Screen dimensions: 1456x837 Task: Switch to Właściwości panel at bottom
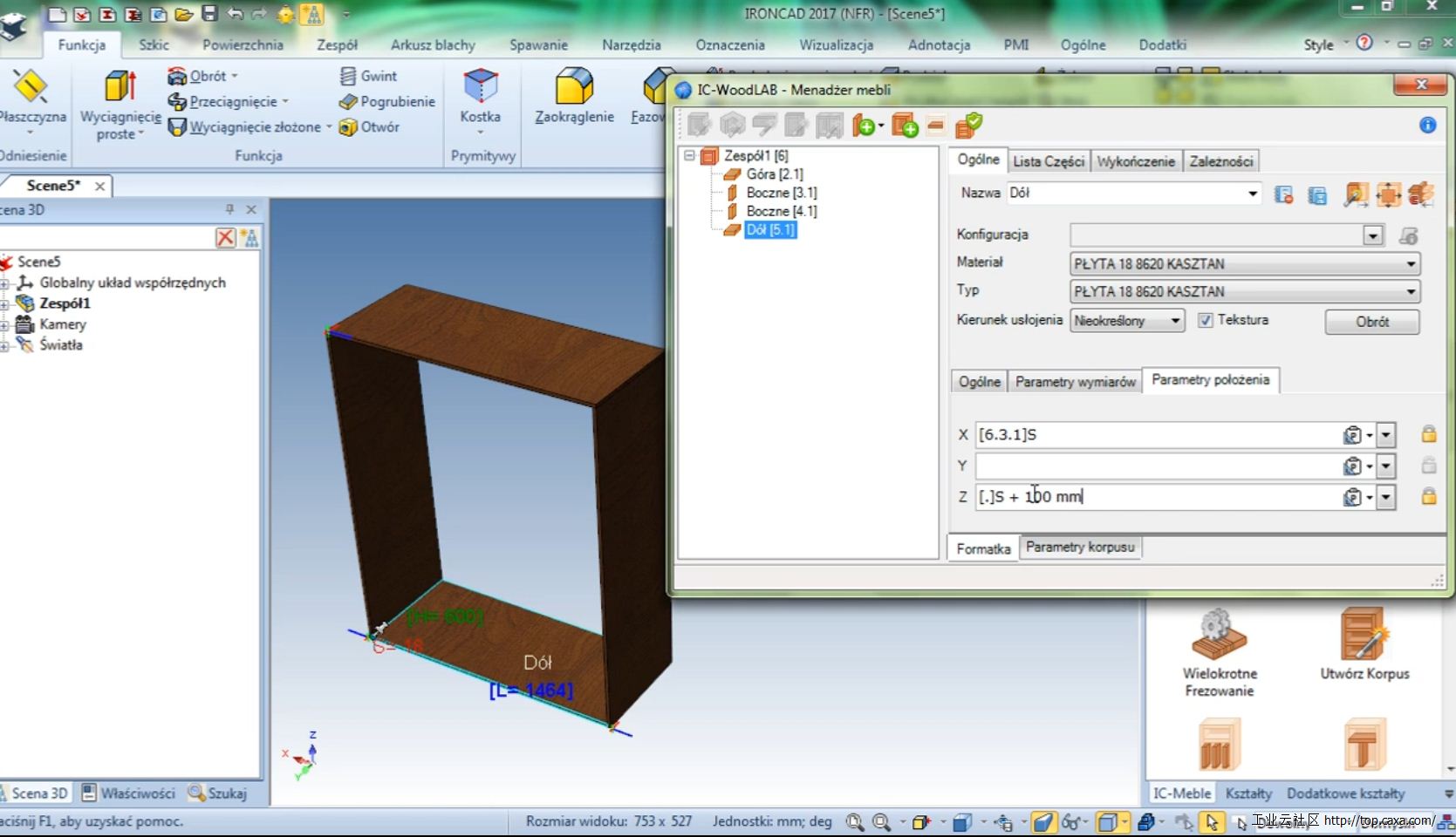(x=128, y=793)
